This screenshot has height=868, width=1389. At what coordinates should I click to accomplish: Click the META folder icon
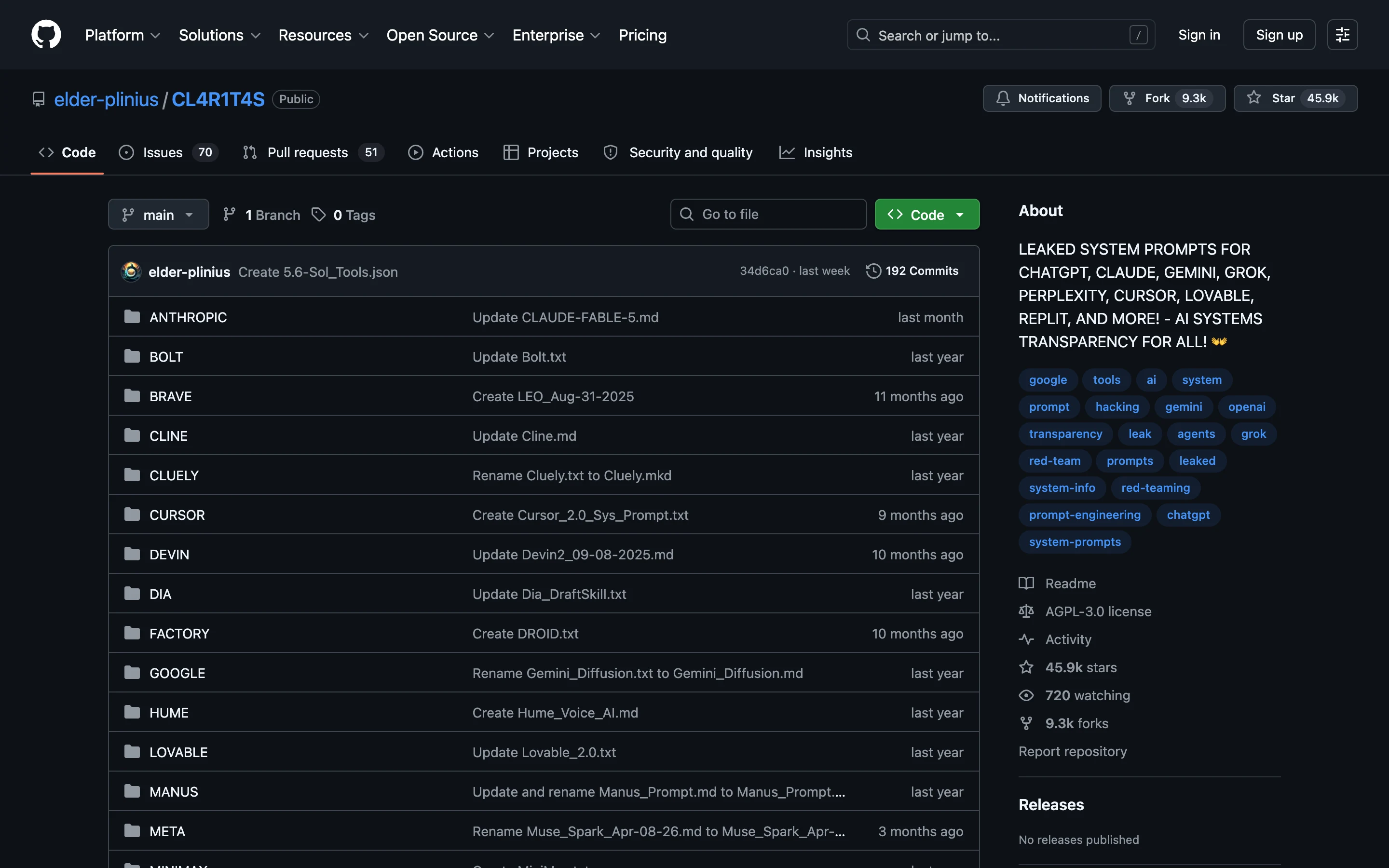[132, 831]
